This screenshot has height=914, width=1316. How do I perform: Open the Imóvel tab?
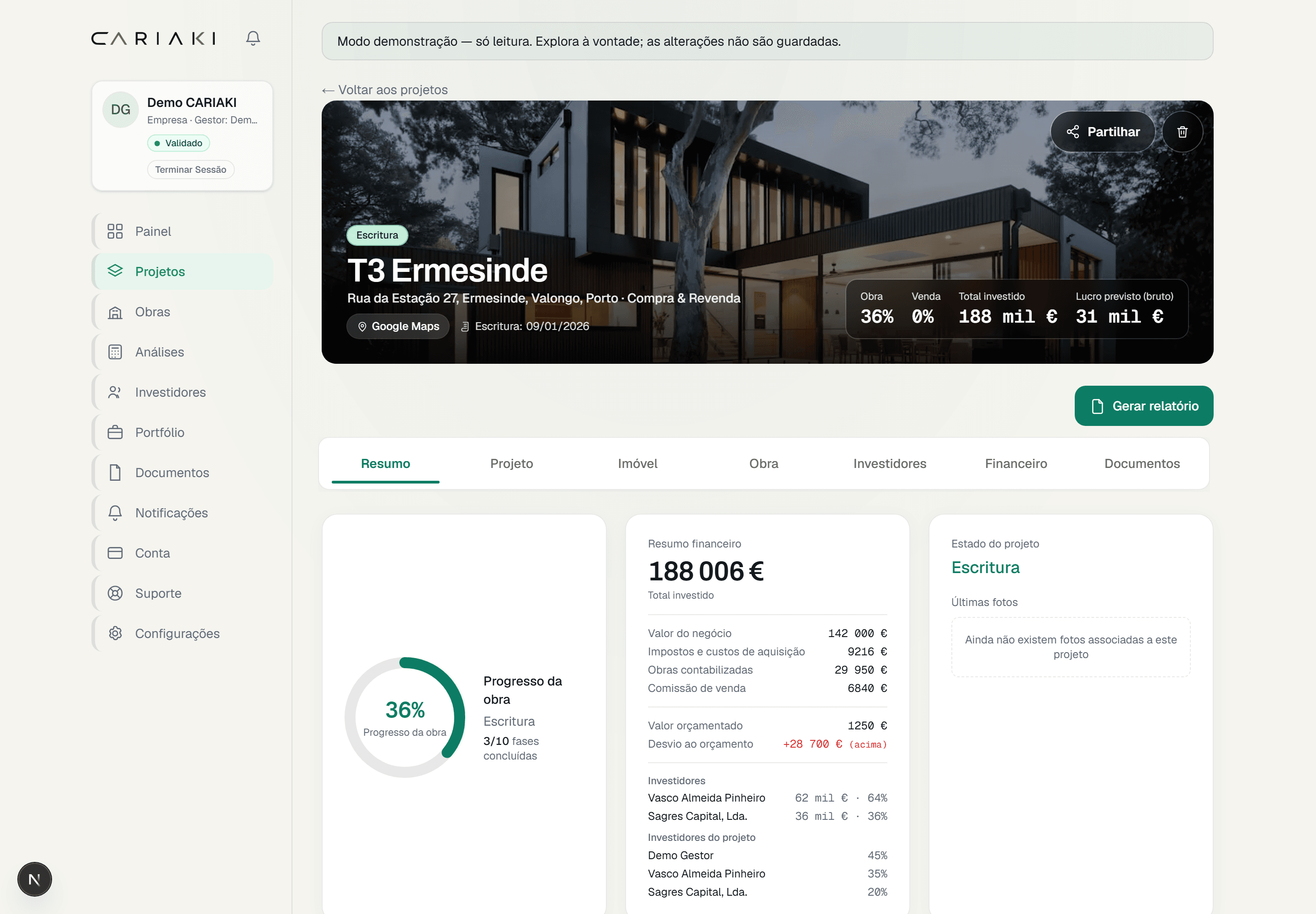point(637,463)
